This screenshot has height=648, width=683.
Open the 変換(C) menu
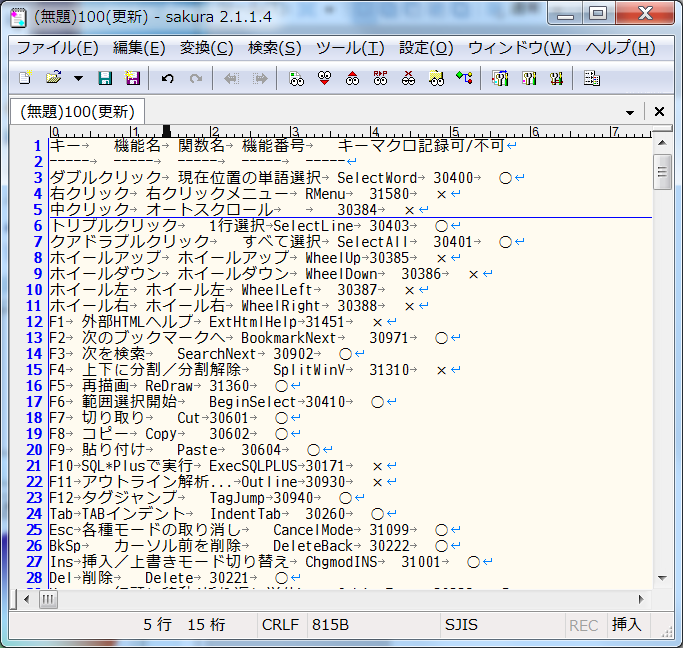[206, 48]
